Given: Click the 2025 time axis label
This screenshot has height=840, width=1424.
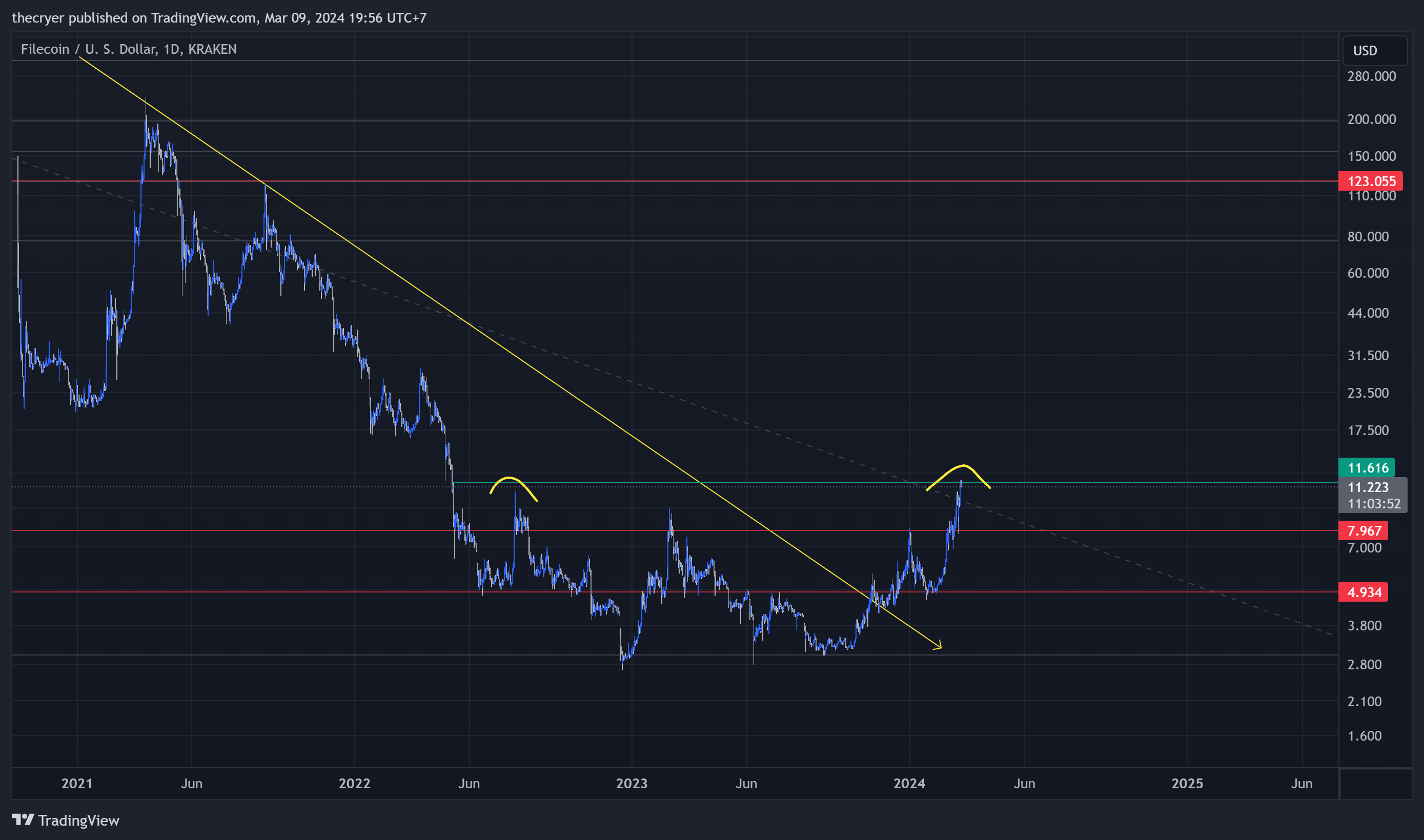Looking at the screenshot, I should 1187,784.
